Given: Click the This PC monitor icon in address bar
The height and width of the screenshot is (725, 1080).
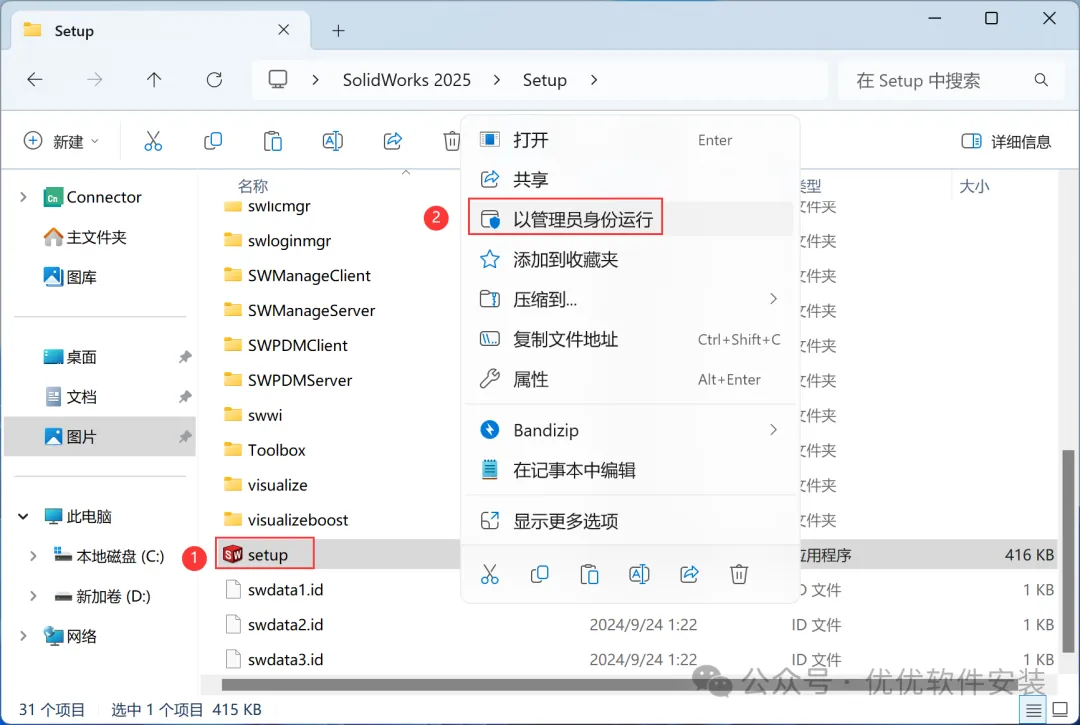Looking at the screenshot, I should (x=278, y=80).
